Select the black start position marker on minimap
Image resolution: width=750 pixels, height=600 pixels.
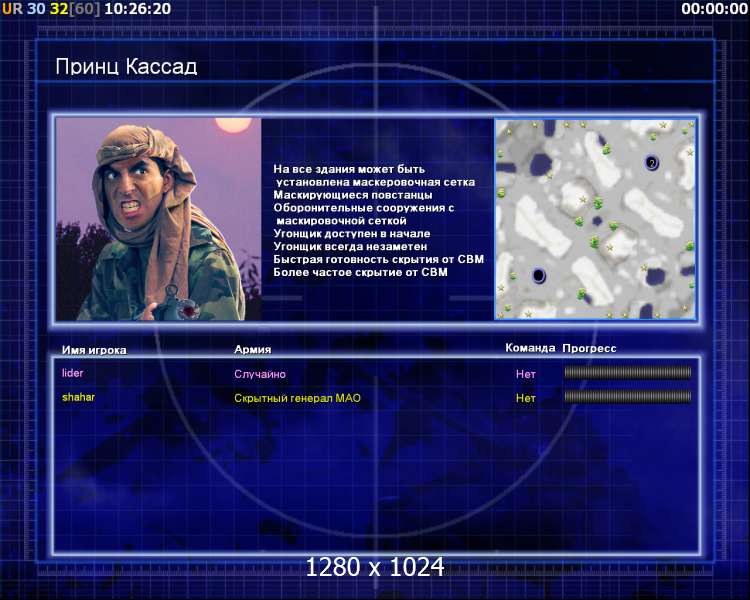pyautogui.click(x=538, y=275)
